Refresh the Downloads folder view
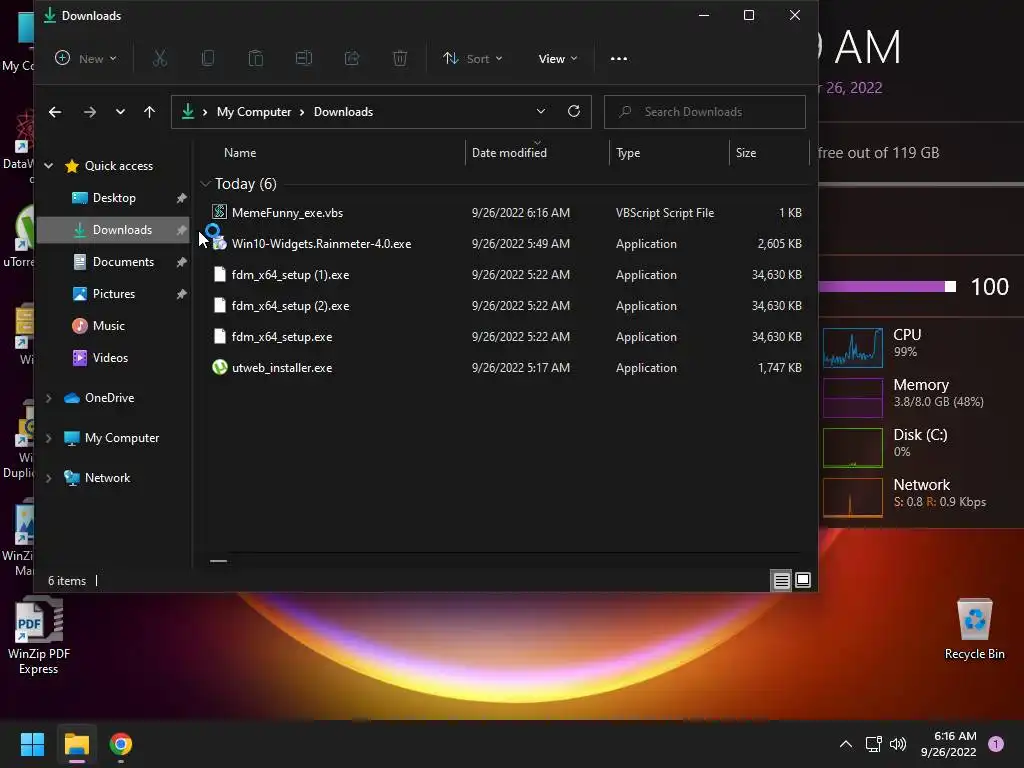Image resolution: width=1024 pixels, height=768 pixels. pos(574,112)
